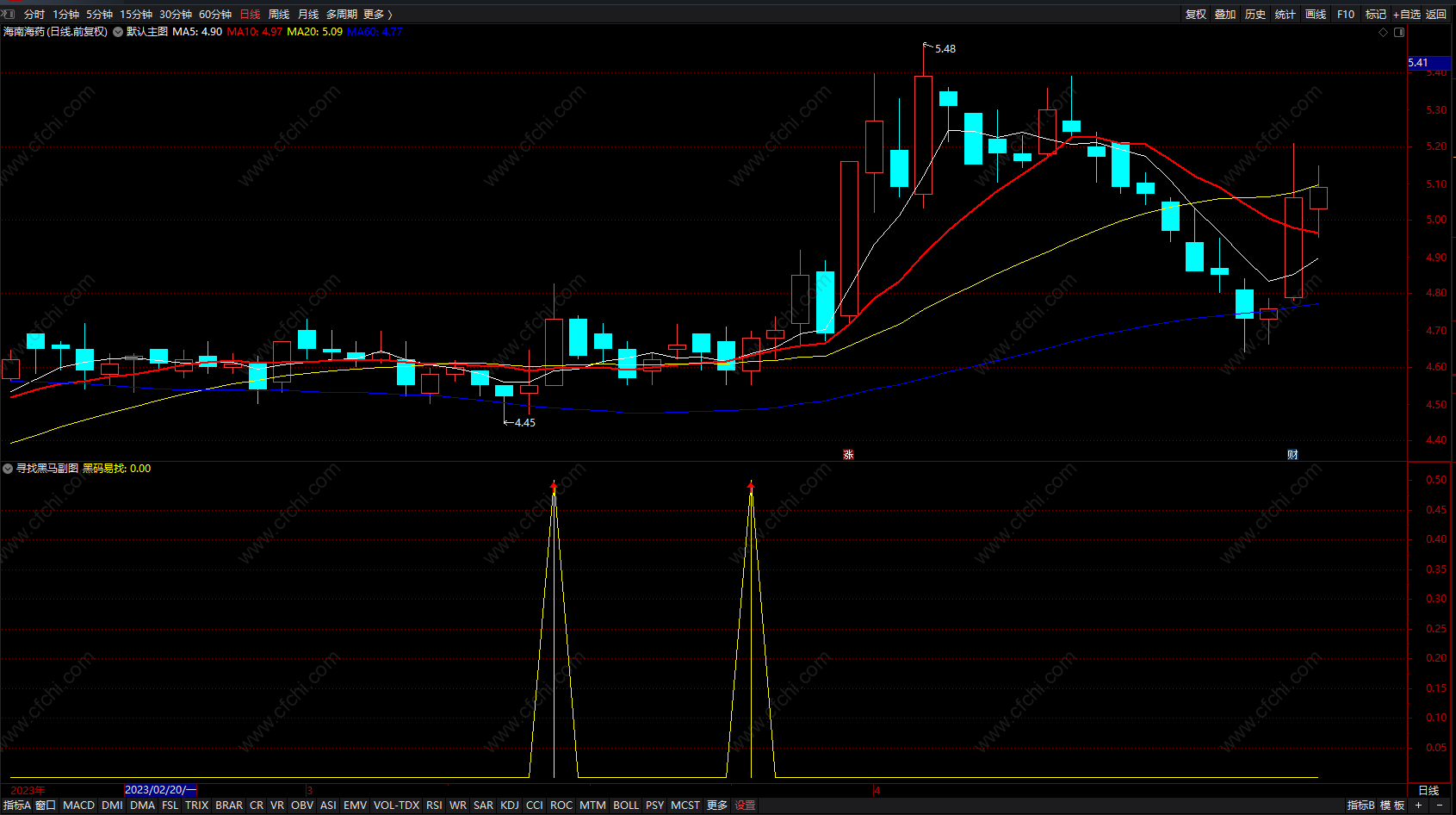This screenshot has width=1456, height=815.
Task: Select the OBV indicator
Action: pyautogui.click(x=301, y=806)
